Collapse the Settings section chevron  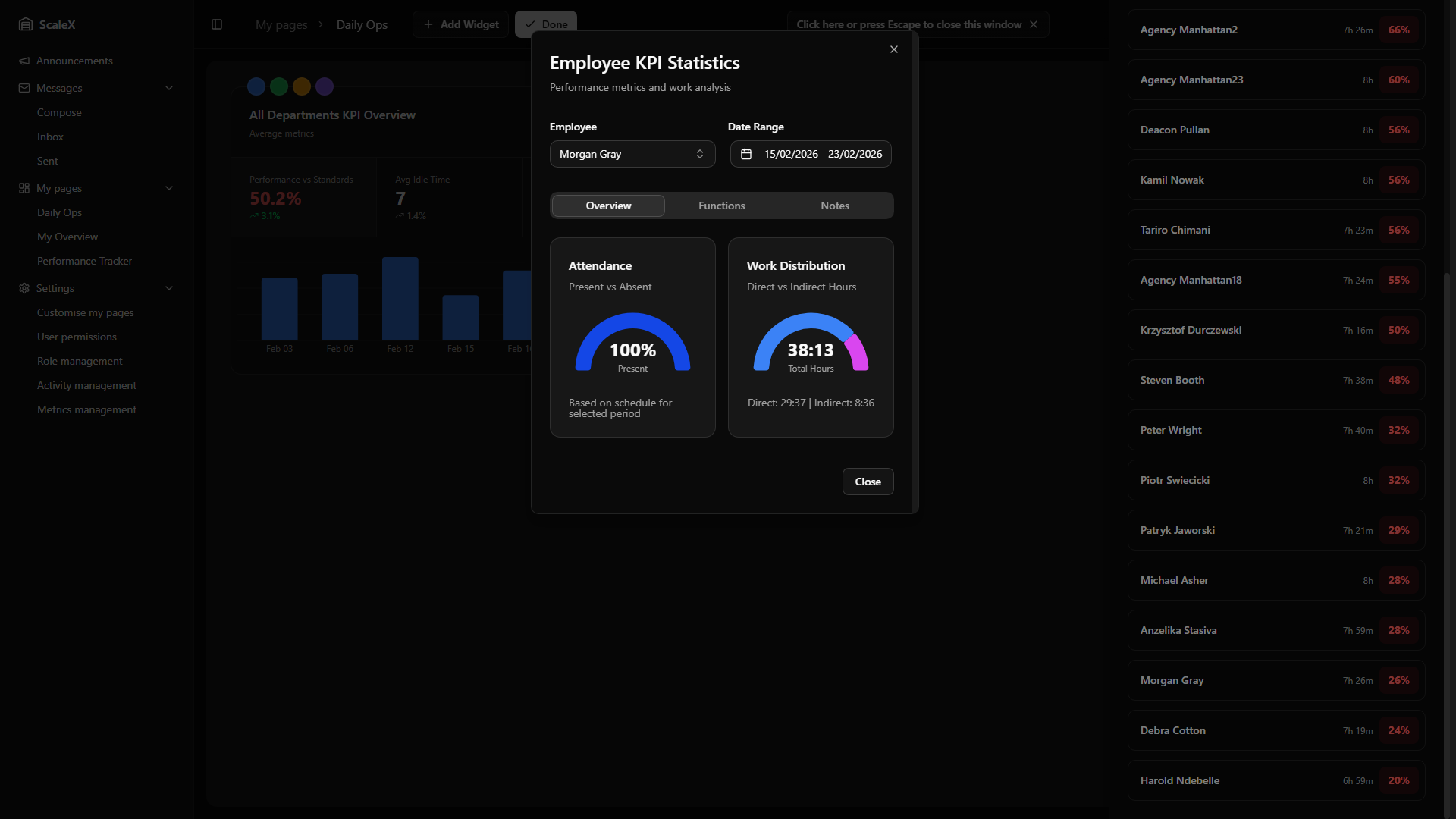169,288
